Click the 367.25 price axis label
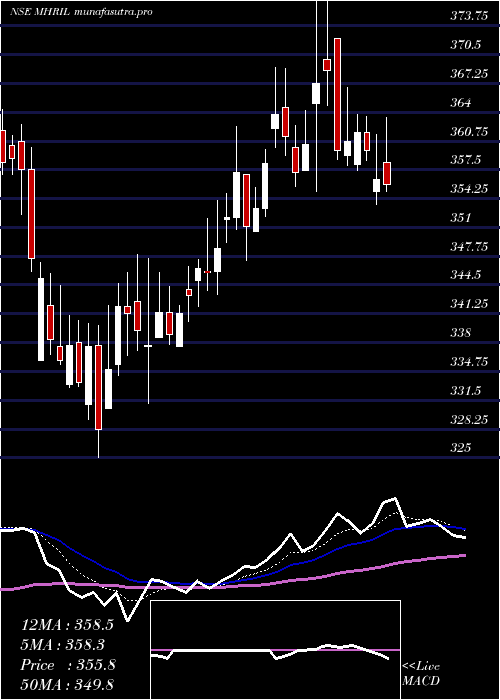The width and height of the screenshot is (500, 700). pos(468,74)
